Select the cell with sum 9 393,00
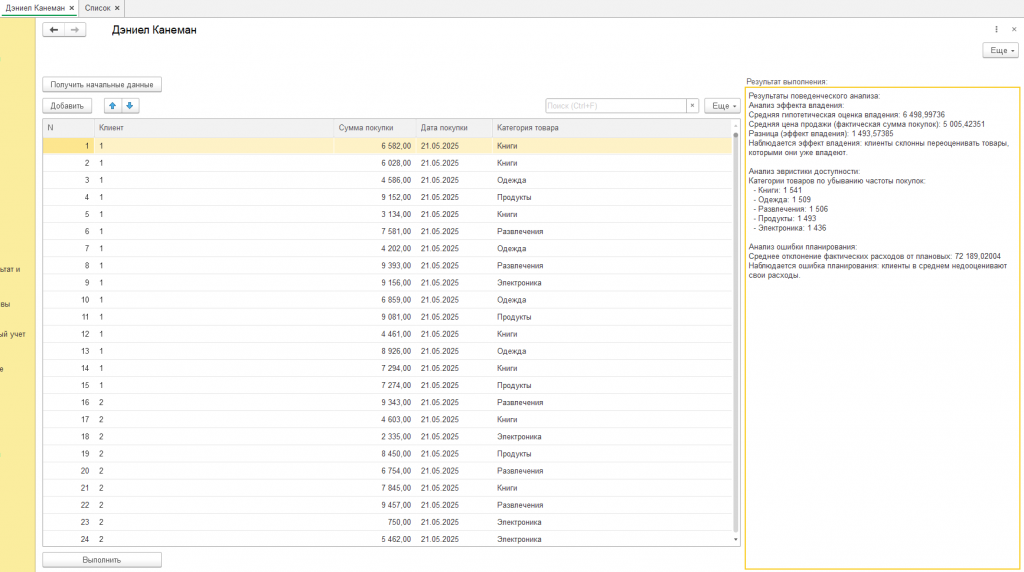Image resolution: width=1024 pixels, height=572 pixels. [x=375, y=266]
